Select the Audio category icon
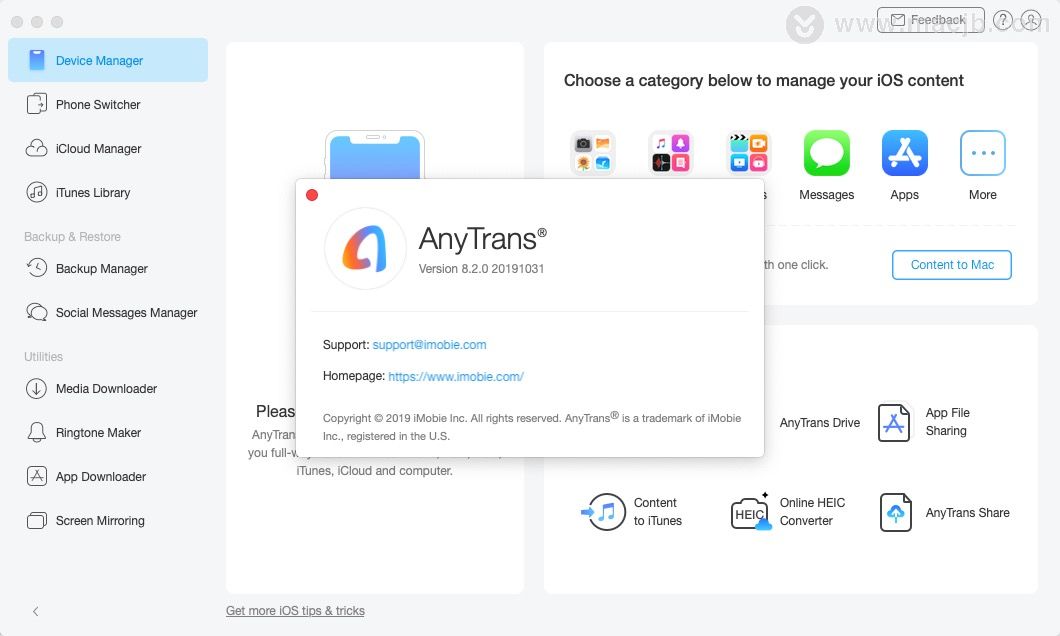1060x636 pixels. tap(671, 153)
